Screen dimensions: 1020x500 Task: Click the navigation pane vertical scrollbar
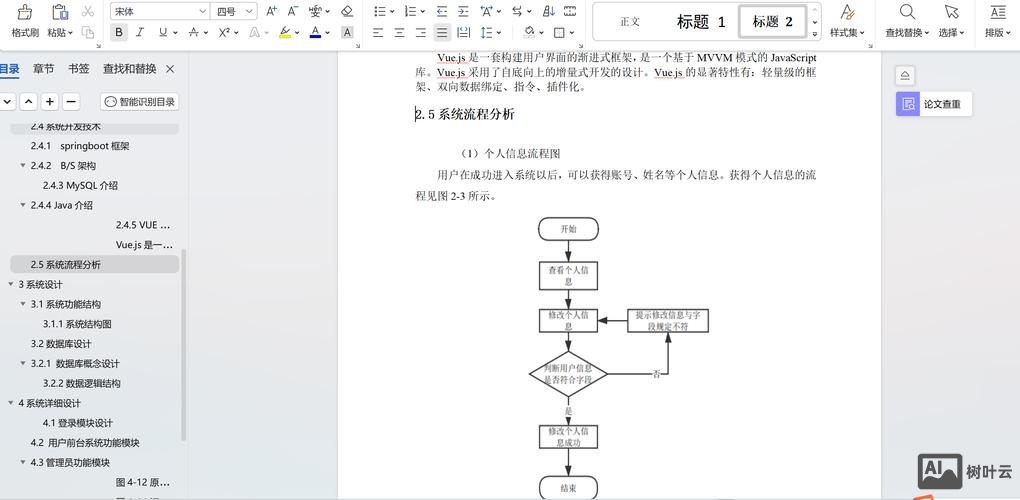(x=183, y=345)
